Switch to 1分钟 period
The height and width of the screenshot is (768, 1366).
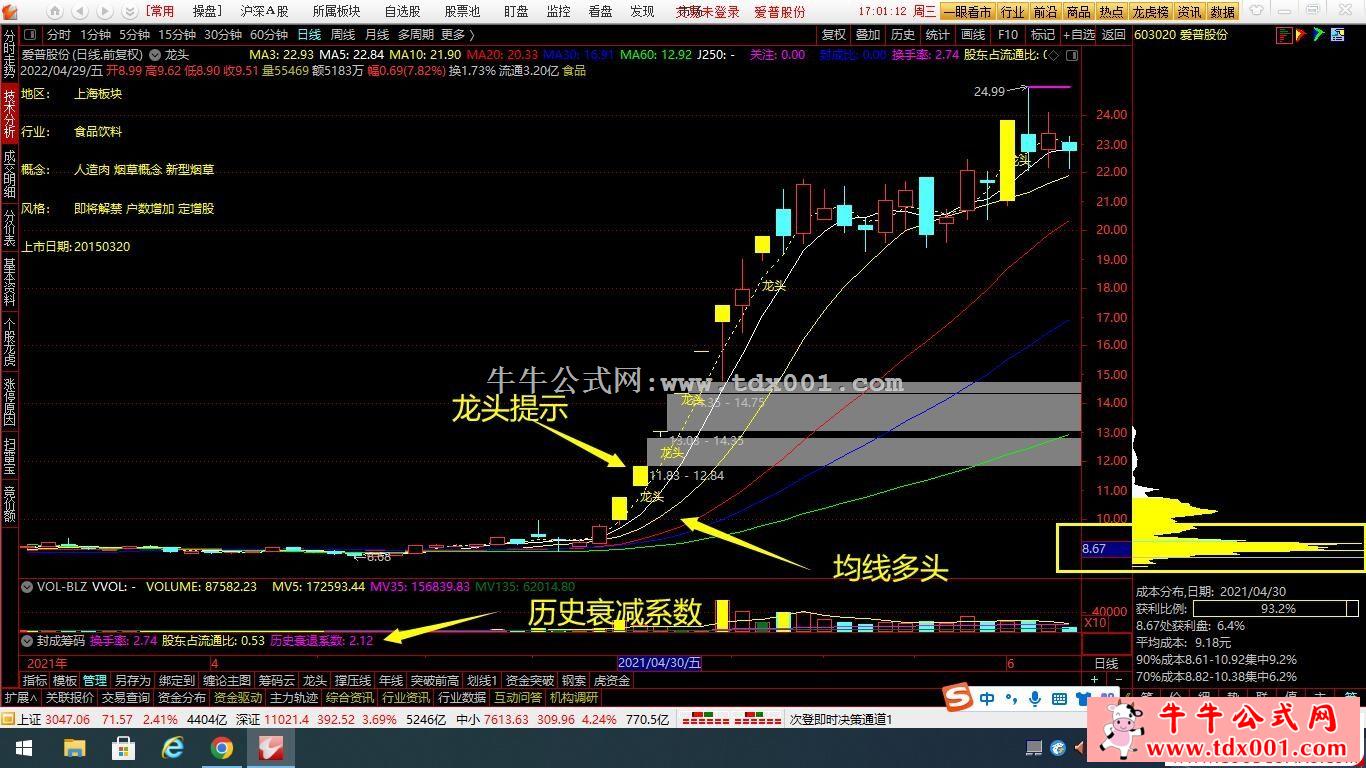coord(95,35)
